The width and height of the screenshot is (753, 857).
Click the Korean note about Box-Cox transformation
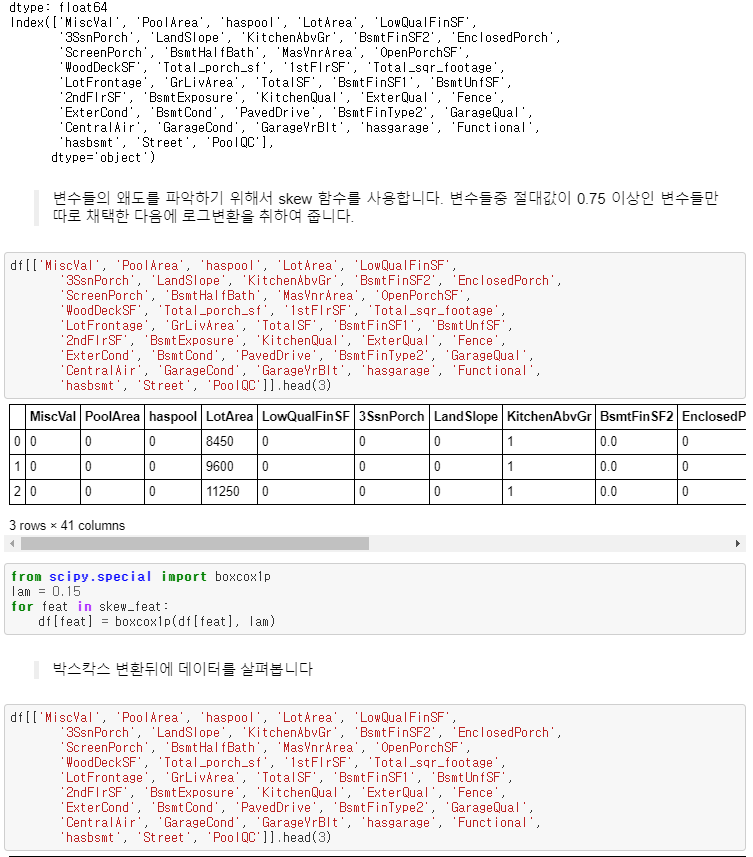pos(183,669)
